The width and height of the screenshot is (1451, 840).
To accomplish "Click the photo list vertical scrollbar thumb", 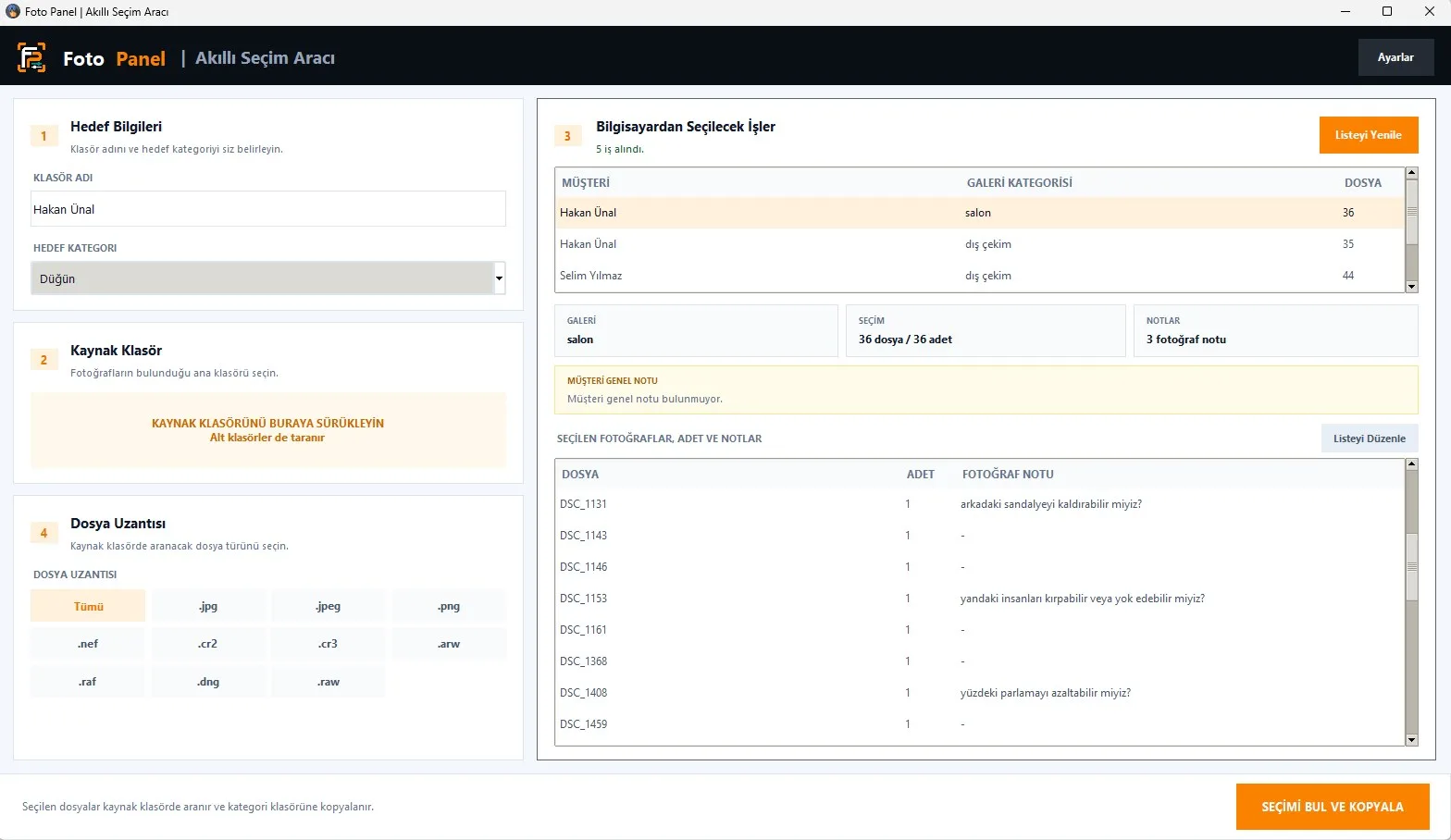I will click(x=1411, y=566).
